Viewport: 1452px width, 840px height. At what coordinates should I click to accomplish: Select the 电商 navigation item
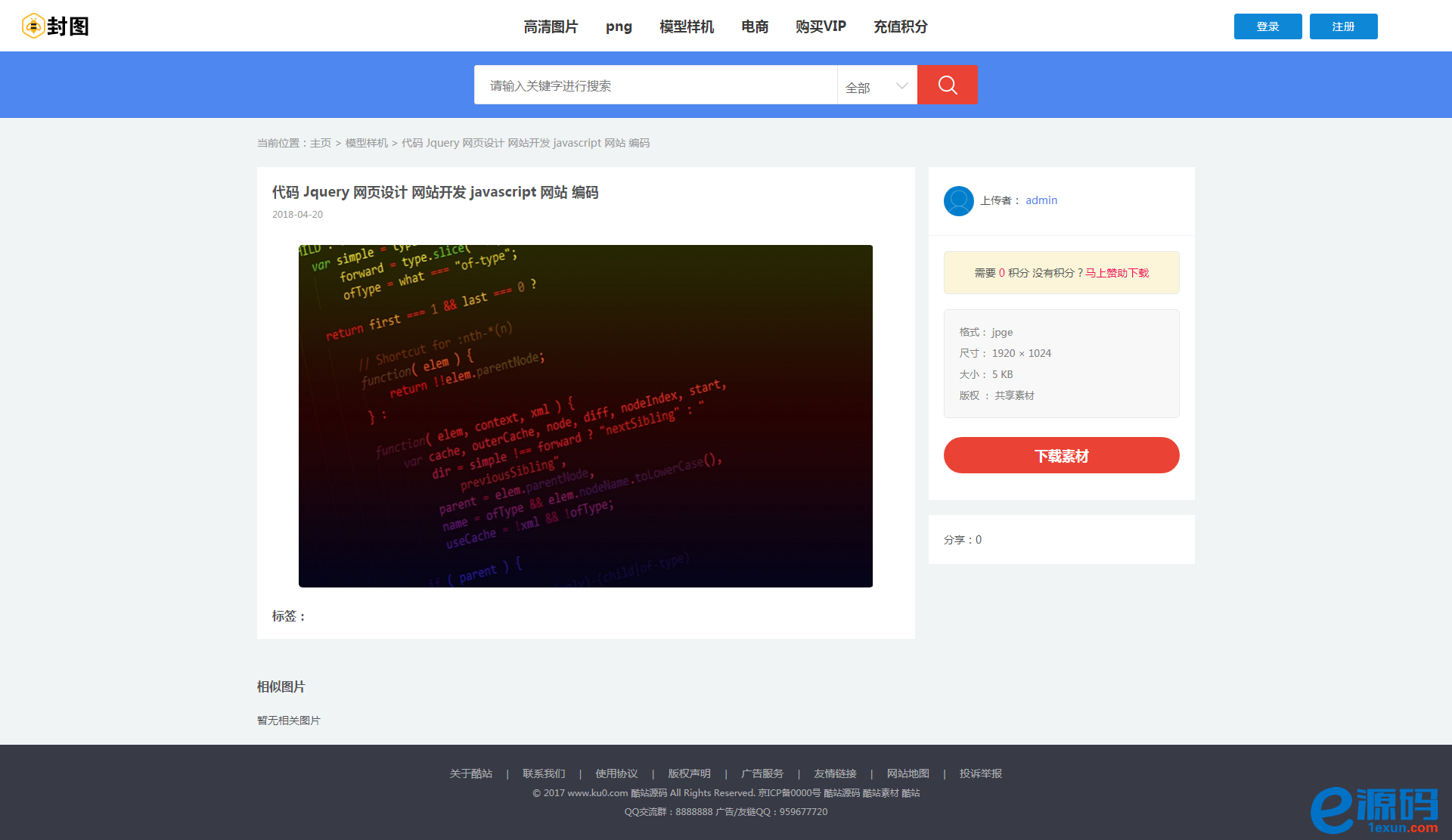pos(755,26)
